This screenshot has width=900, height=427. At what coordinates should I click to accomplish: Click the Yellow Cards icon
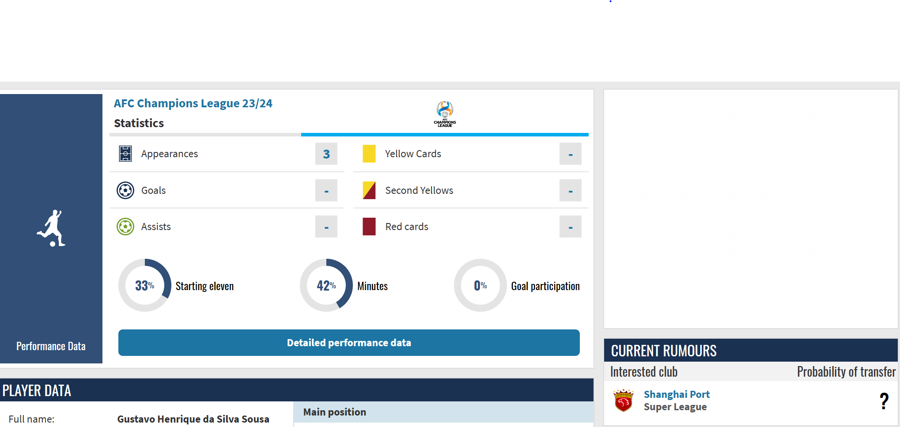click(369, 154)
